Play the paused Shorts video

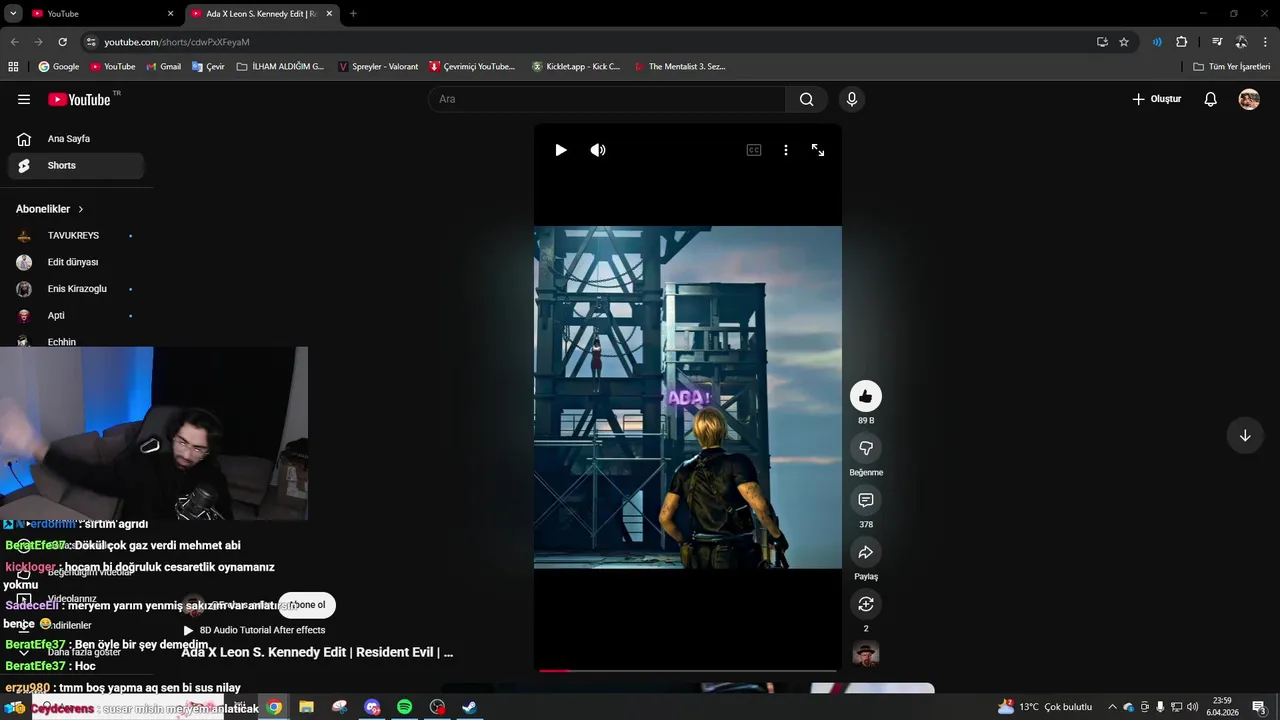(561, 150)
